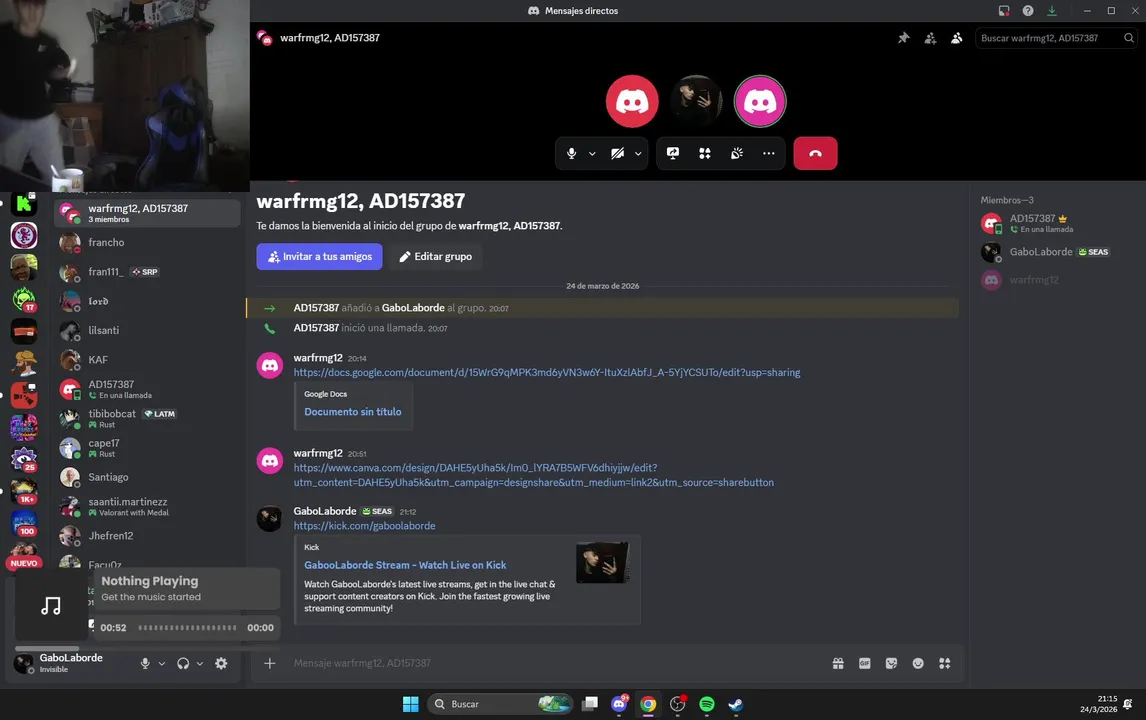Hang up the call with red button

816,154
